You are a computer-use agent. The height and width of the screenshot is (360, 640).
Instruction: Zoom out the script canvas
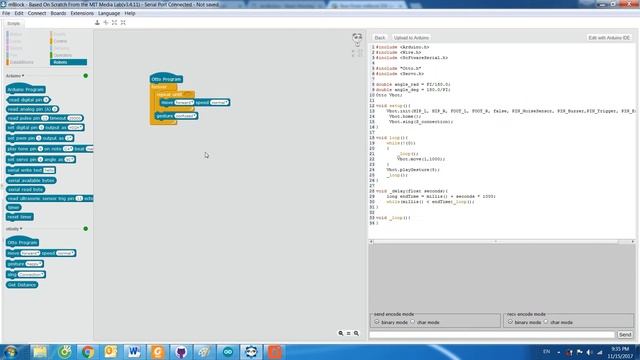tap(340, 333)
